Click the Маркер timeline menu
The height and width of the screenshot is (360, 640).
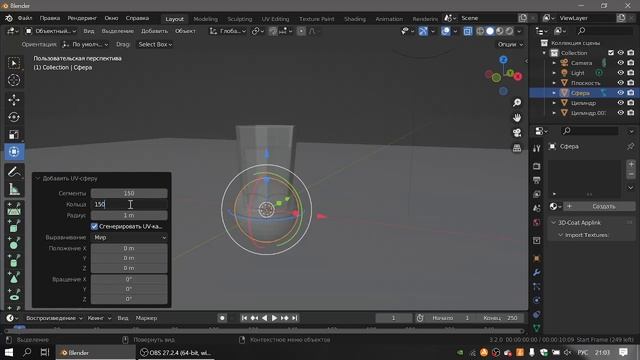tap(146, 318)
